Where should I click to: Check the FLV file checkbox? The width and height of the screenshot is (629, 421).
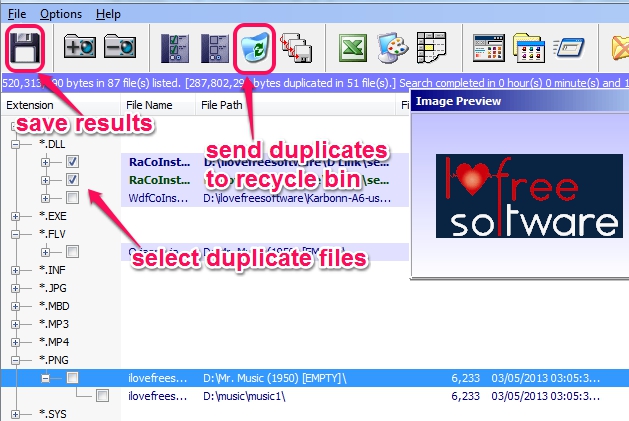click(73, 252)
